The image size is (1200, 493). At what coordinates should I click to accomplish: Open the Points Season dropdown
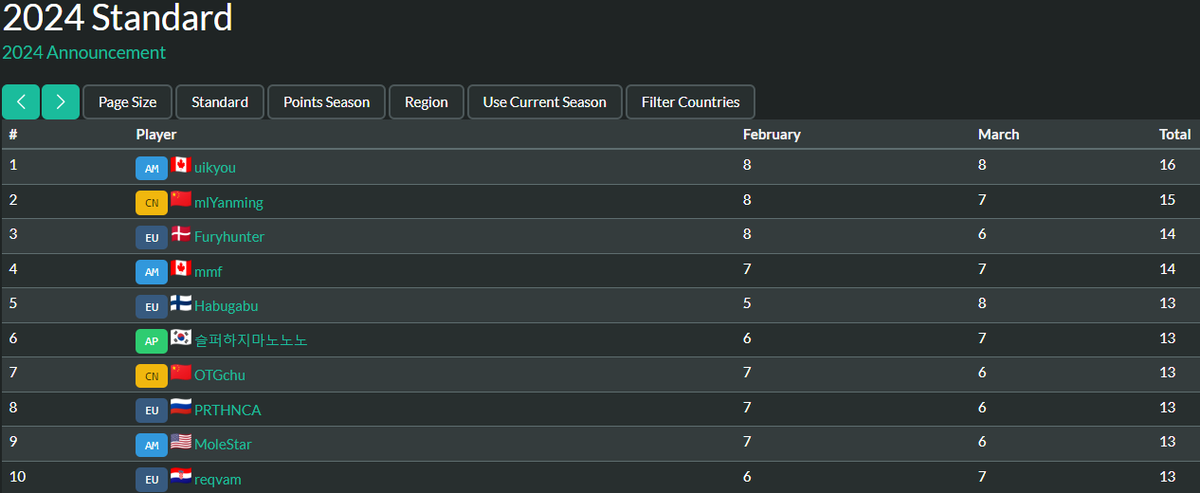[326, 102]
